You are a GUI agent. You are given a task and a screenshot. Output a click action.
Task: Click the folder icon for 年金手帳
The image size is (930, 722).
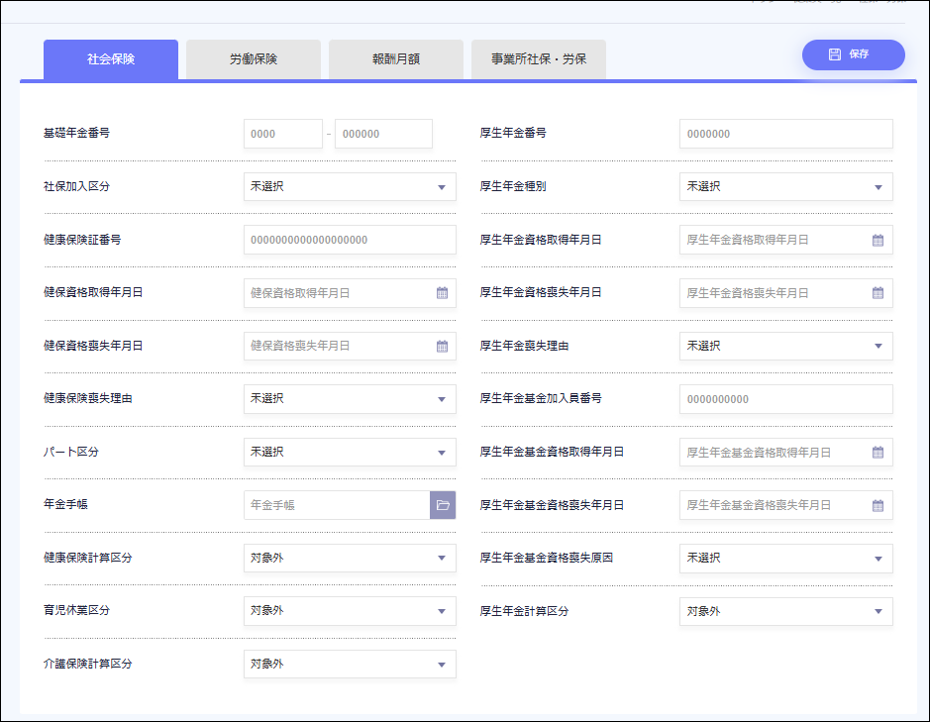(x=443, y=505)
